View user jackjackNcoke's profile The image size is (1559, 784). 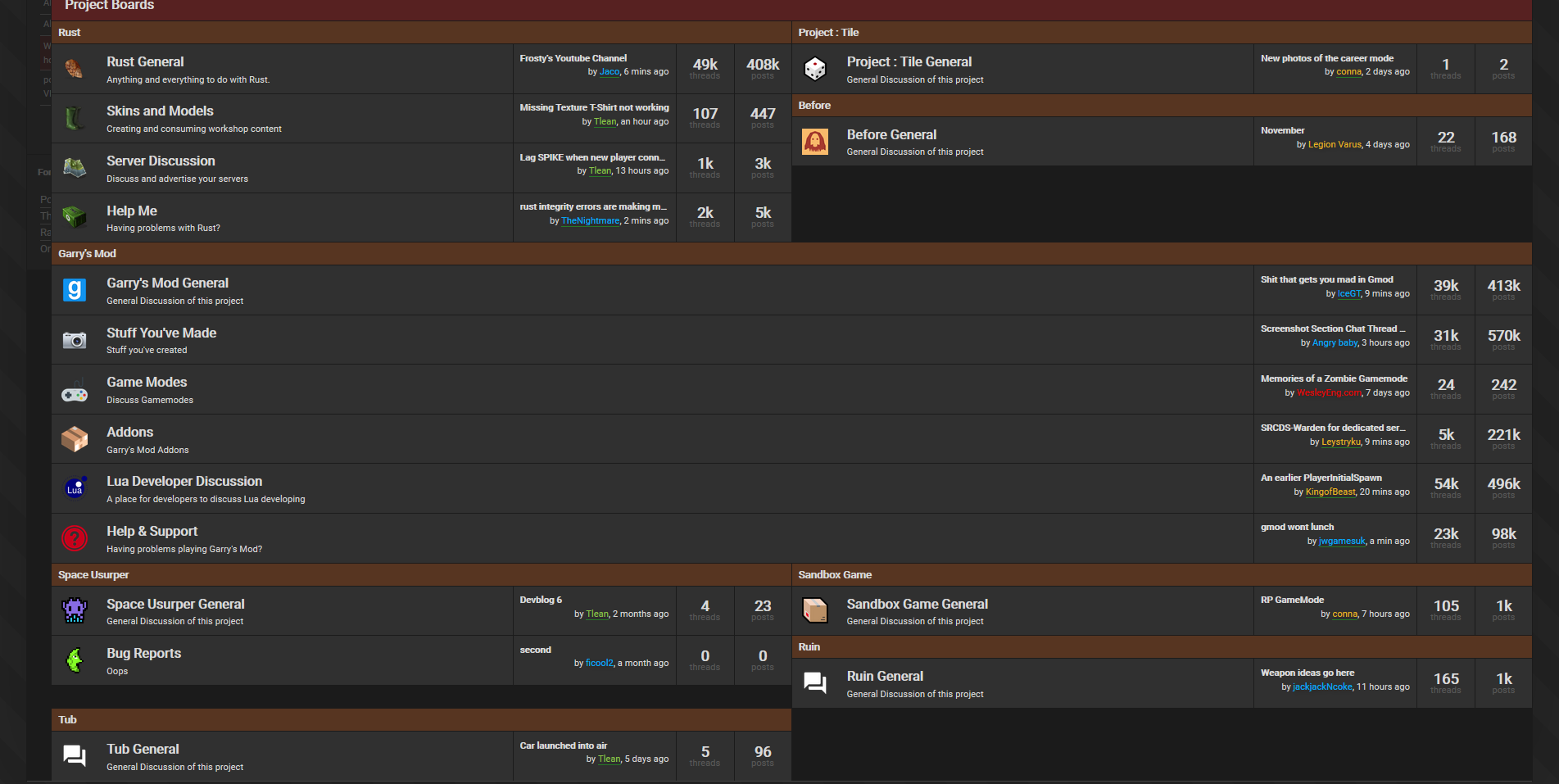(x=1322, y=687)
